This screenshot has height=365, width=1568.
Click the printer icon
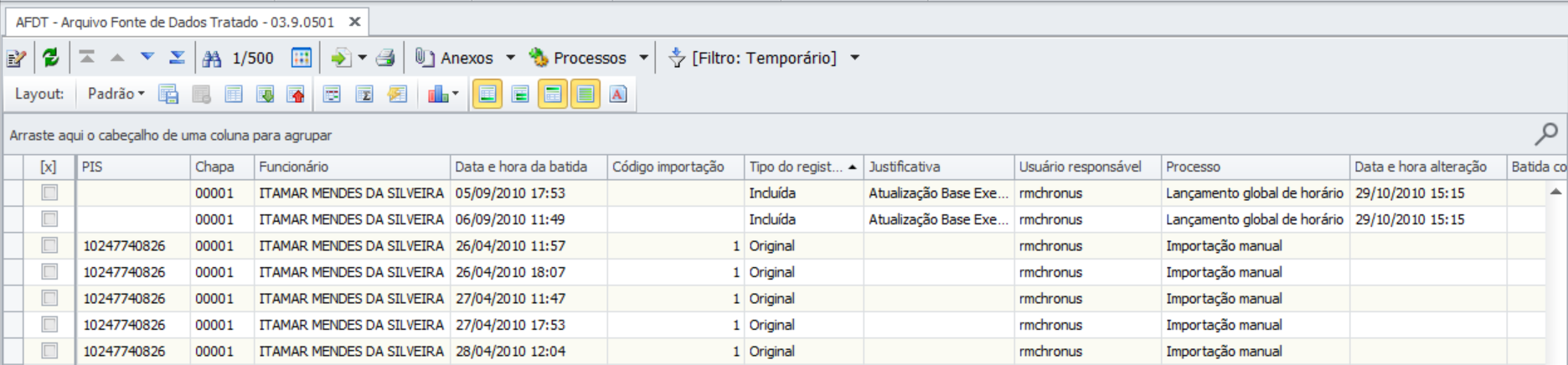[385, 58]
